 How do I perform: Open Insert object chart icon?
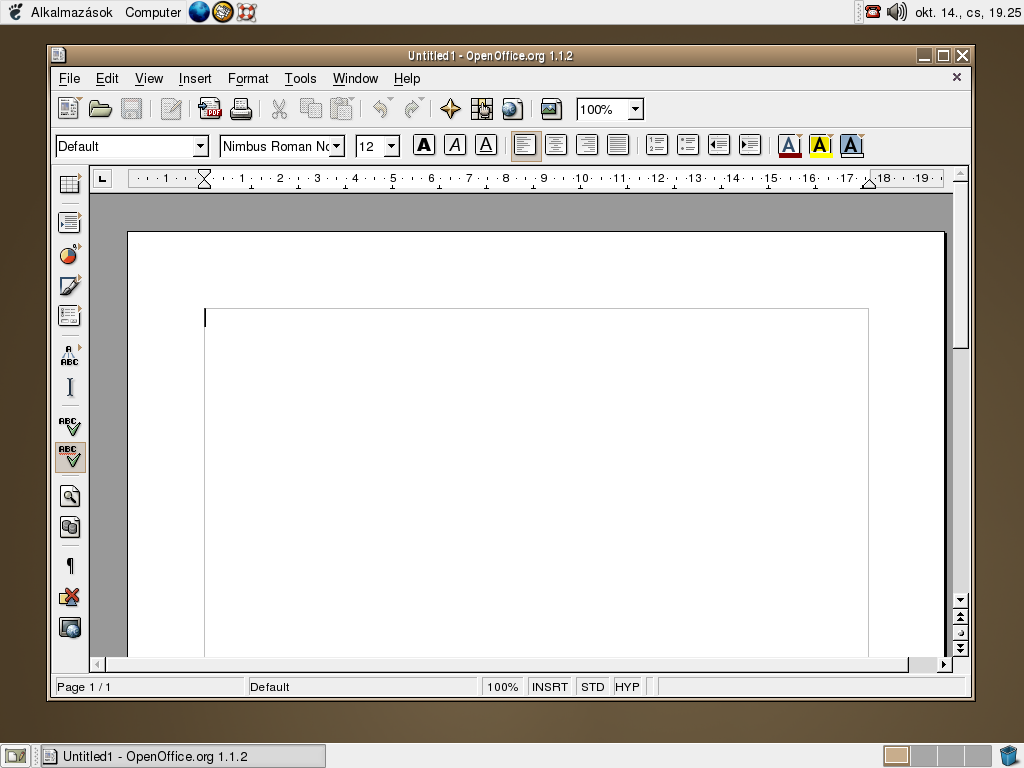pos(70,254)
